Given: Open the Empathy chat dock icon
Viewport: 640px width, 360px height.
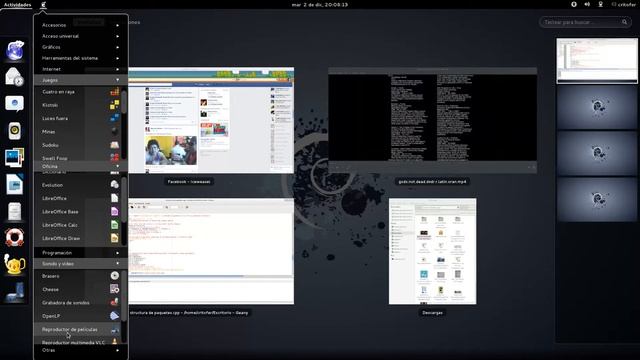Looking at the screenshot, I should [x=14, y=103].
